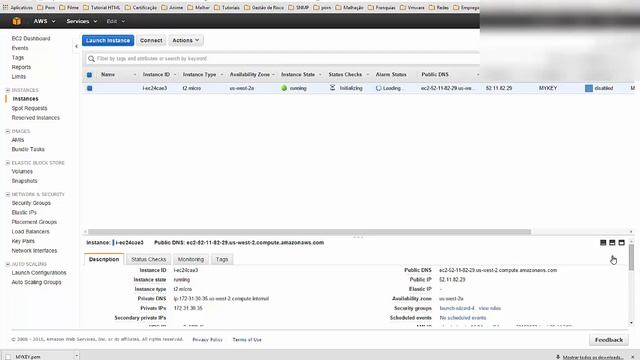The image size is (640, 360).
Task: Click the horizontal table scrollbar
Action: tap(309, 232)
